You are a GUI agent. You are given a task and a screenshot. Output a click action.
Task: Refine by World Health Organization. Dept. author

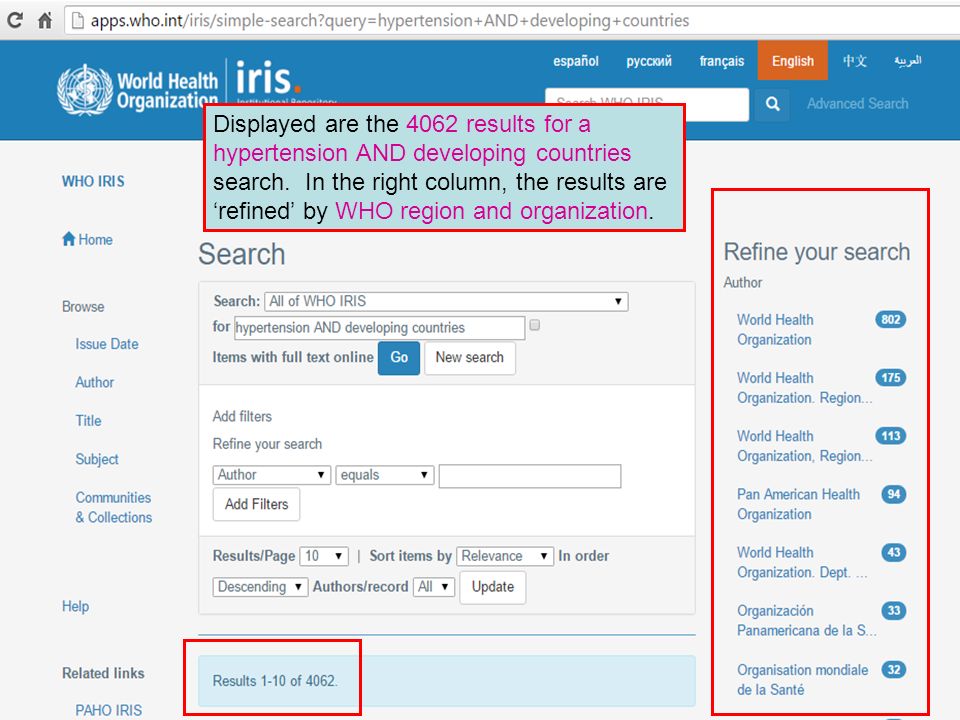click(x=801, y=562)
